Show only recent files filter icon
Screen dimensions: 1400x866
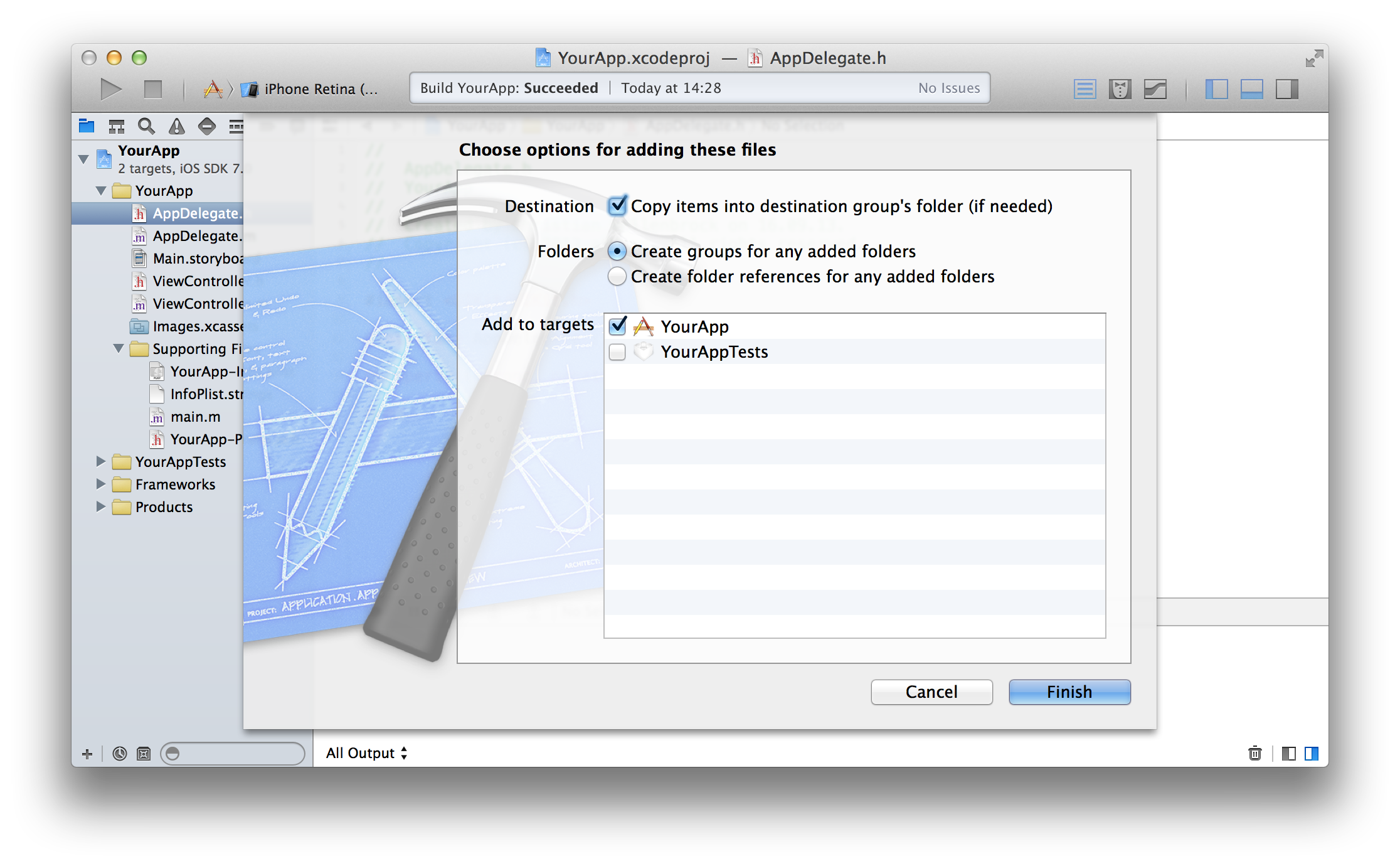pos(120,754)
